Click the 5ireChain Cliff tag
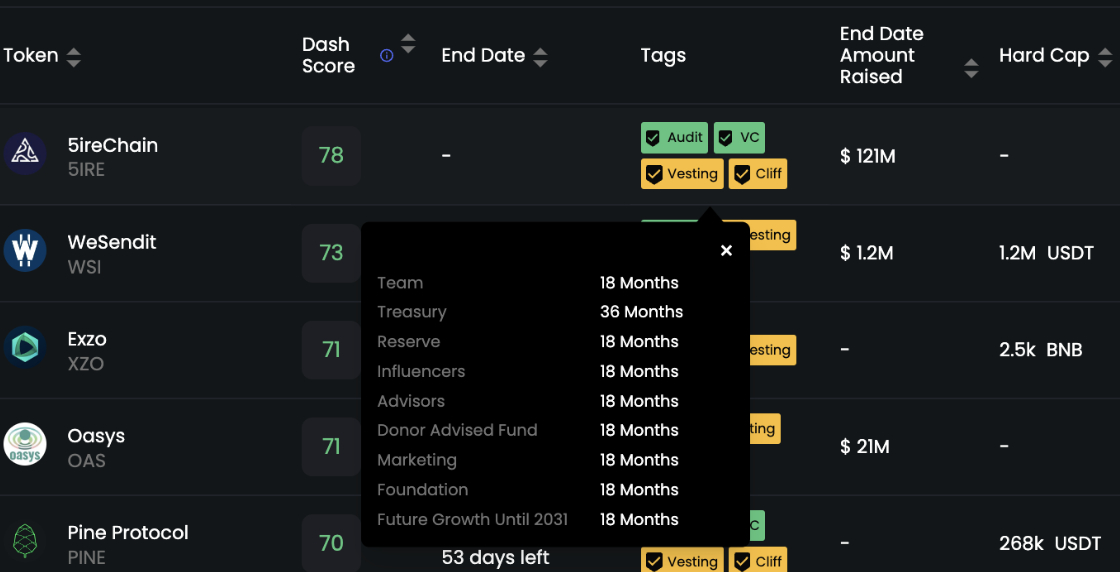 coord(758,174)
